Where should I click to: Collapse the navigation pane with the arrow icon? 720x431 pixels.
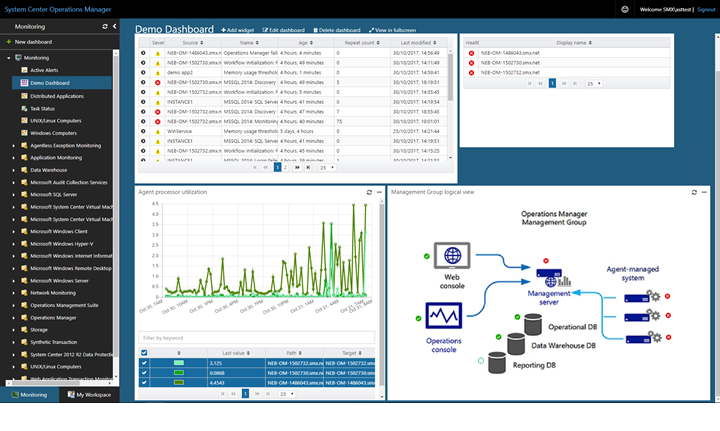tap(114, 27)
